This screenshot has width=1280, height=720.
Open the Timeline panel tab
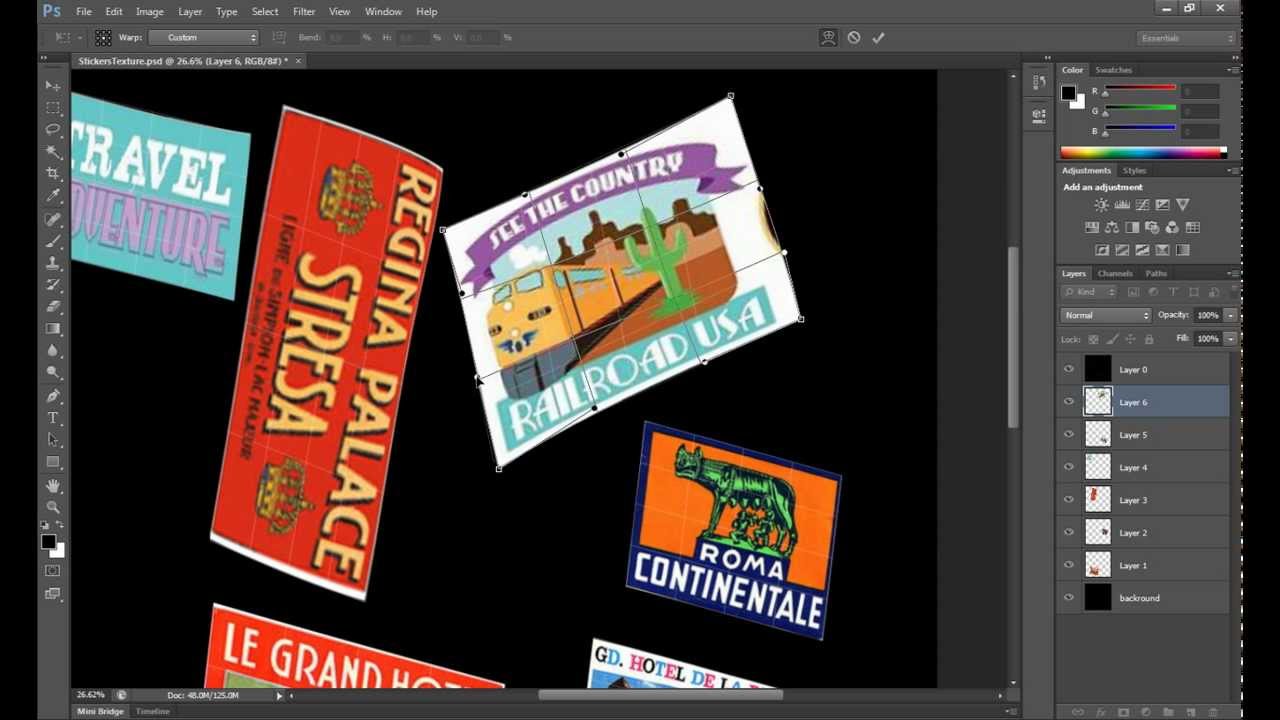point(153,711)
